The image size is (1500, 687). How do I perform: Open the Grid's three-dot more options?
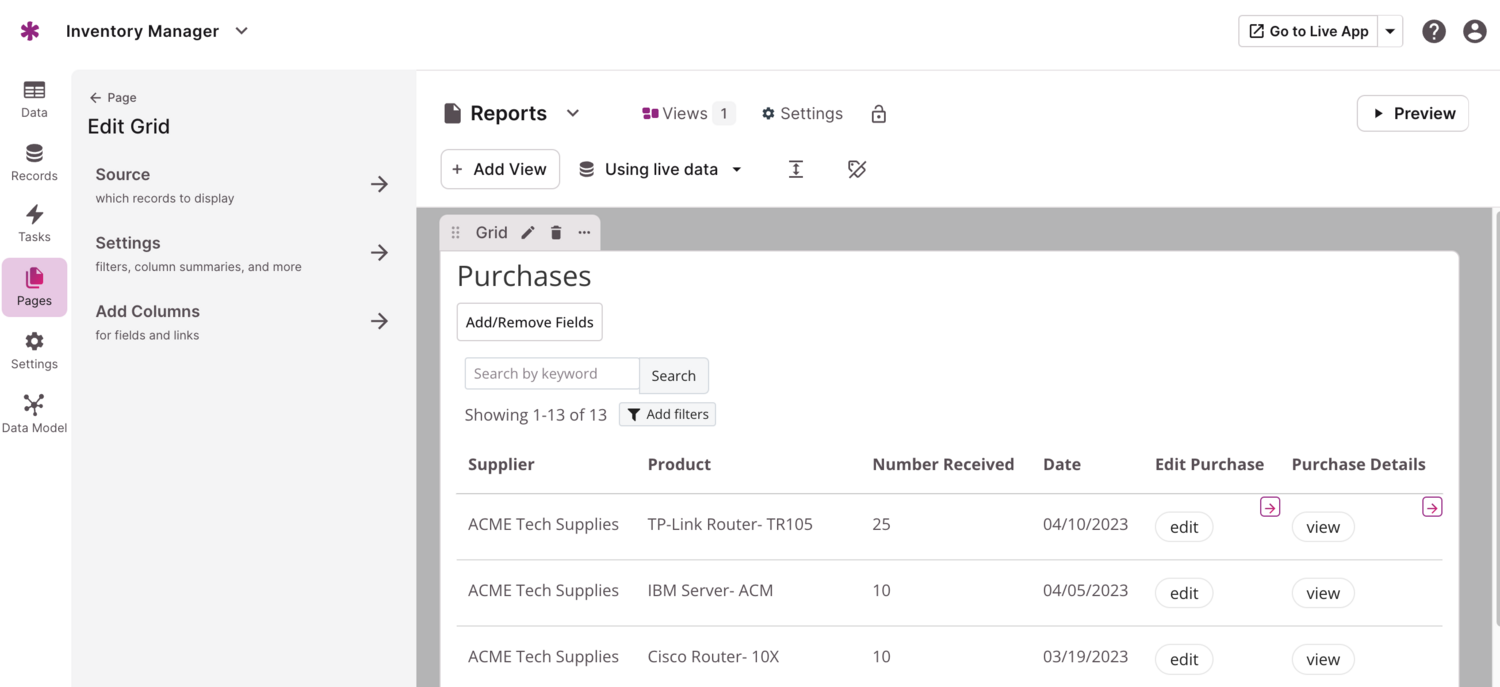point(584,233)
